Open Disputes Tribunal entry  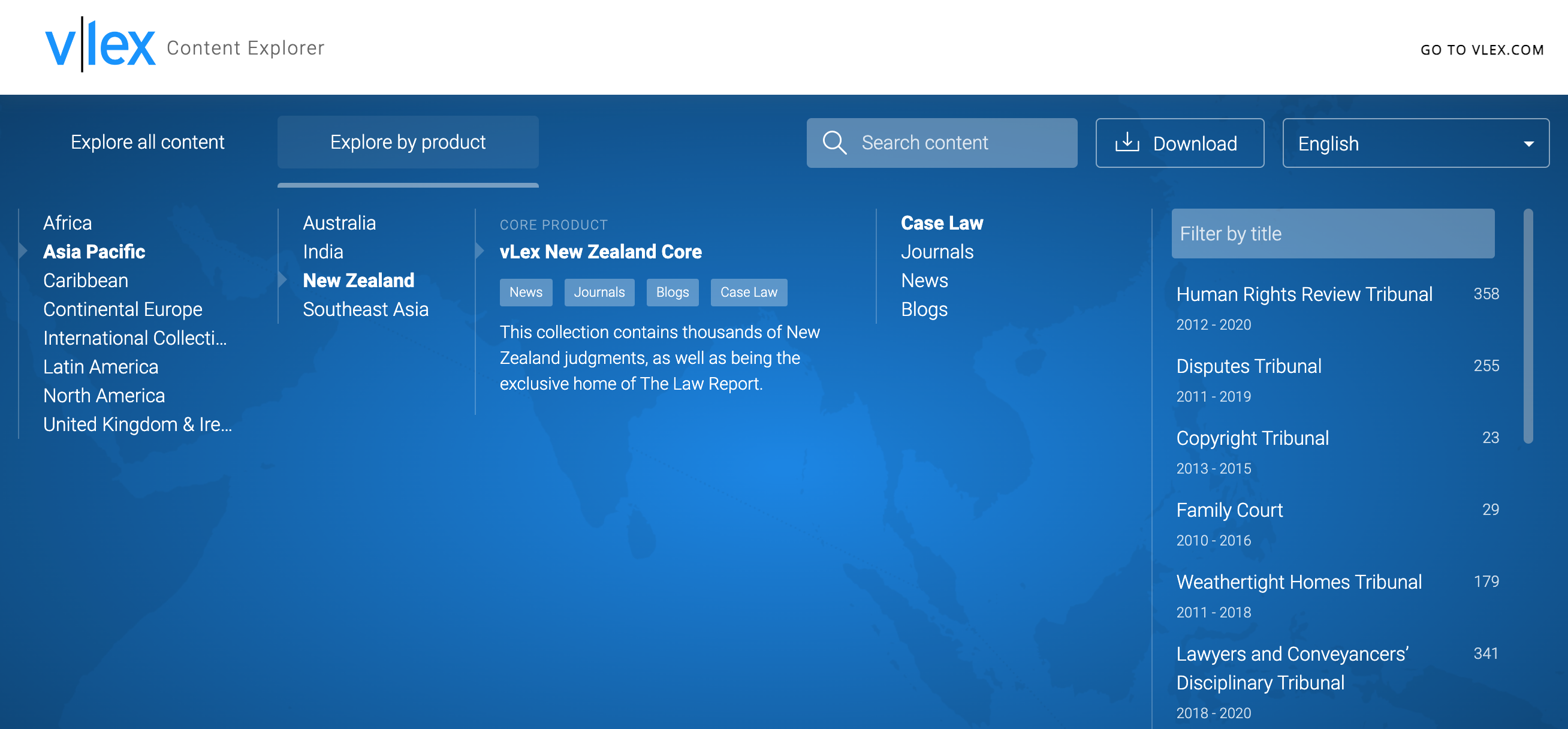pos(1249,366)
